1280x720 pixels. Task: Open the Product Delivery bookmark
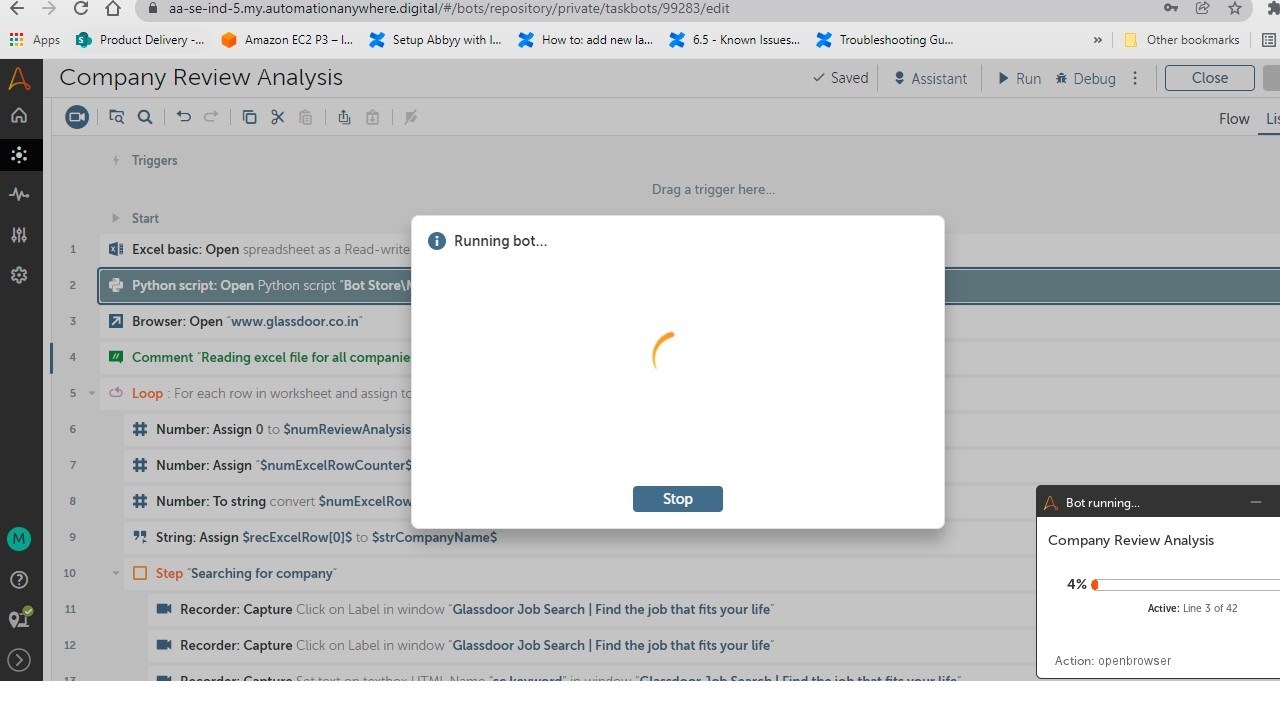click(x=140, y=40)
